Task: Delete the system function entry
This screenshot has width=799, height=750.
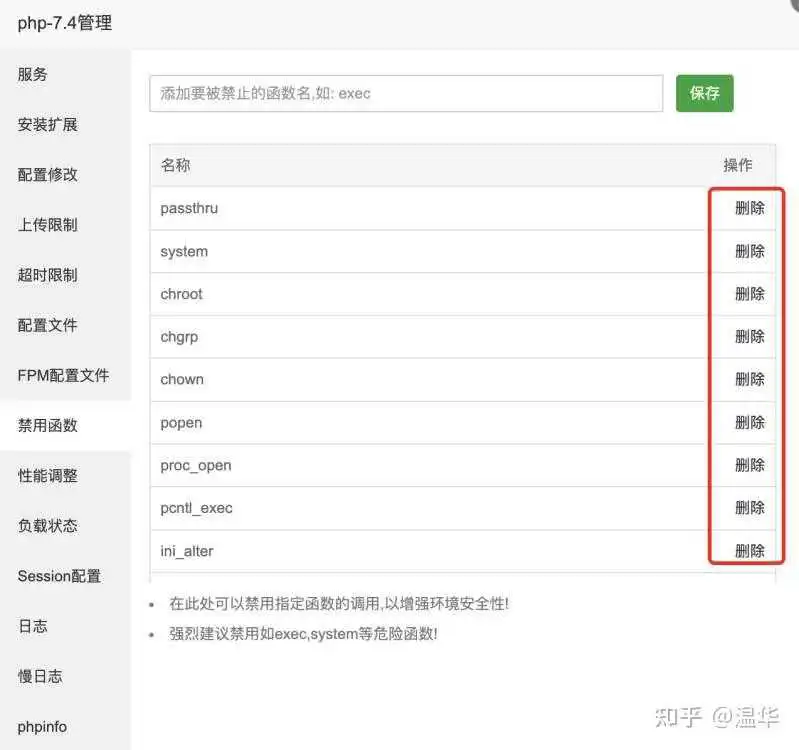Action: [x=750, y=251]
